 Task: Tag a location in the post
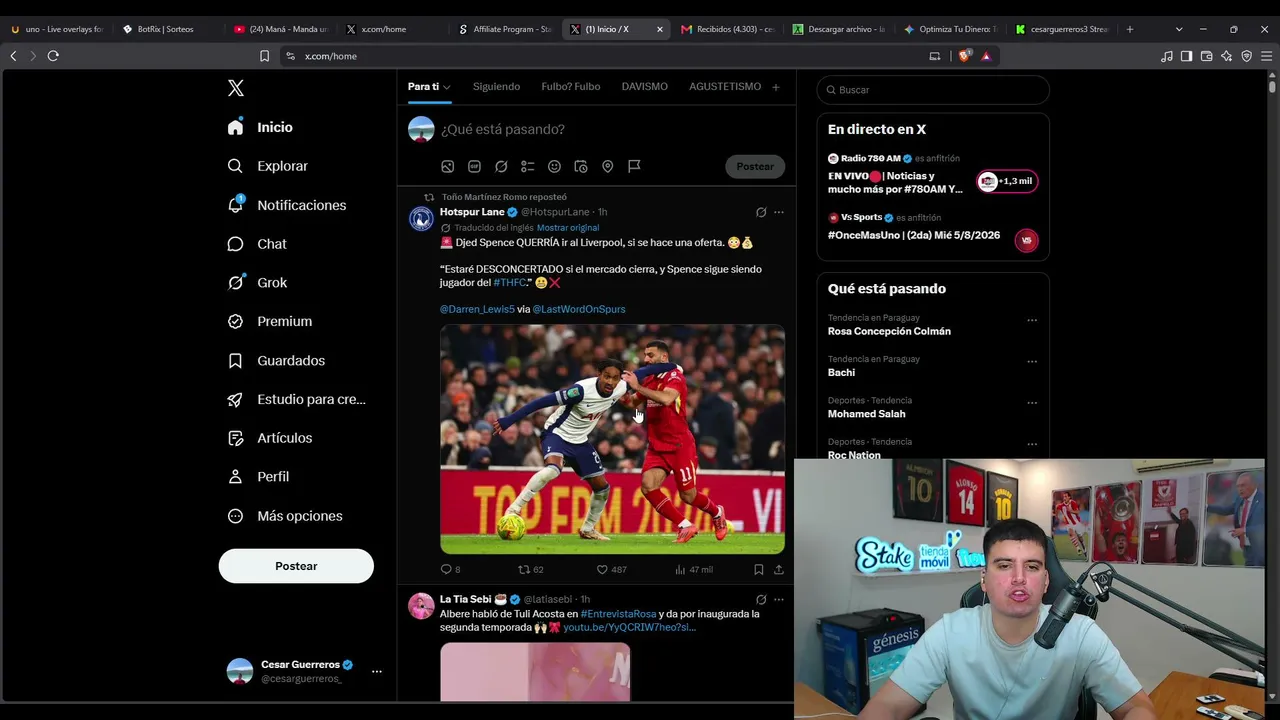607,166
